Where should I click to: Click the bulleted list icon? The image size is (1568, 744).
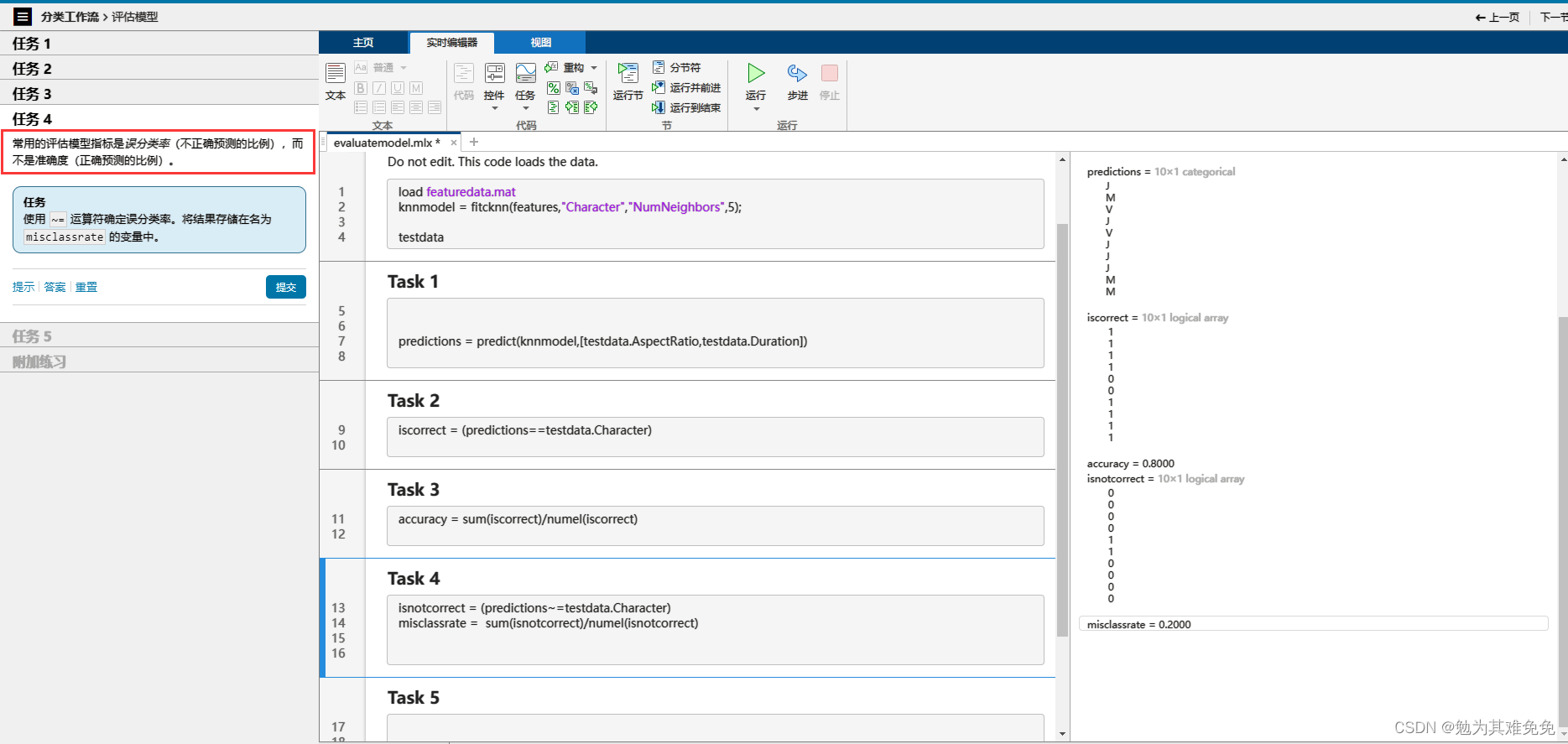(361, 107)
